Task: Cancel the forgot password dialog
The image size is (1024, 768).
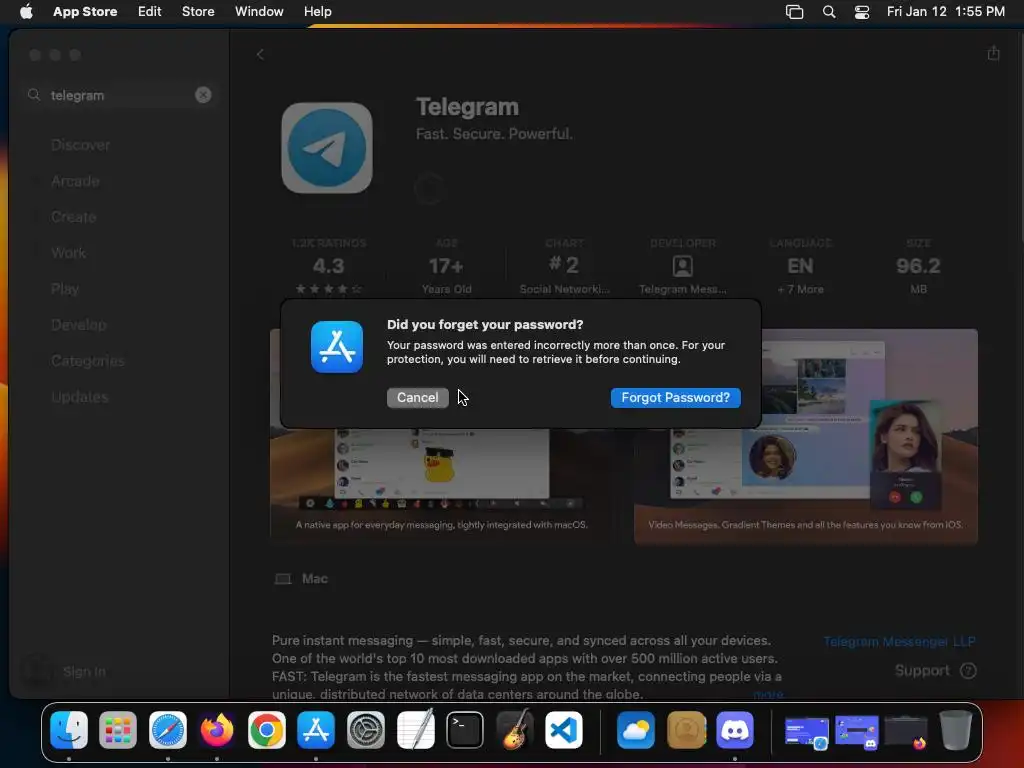Action: click(x=417, y=398)
